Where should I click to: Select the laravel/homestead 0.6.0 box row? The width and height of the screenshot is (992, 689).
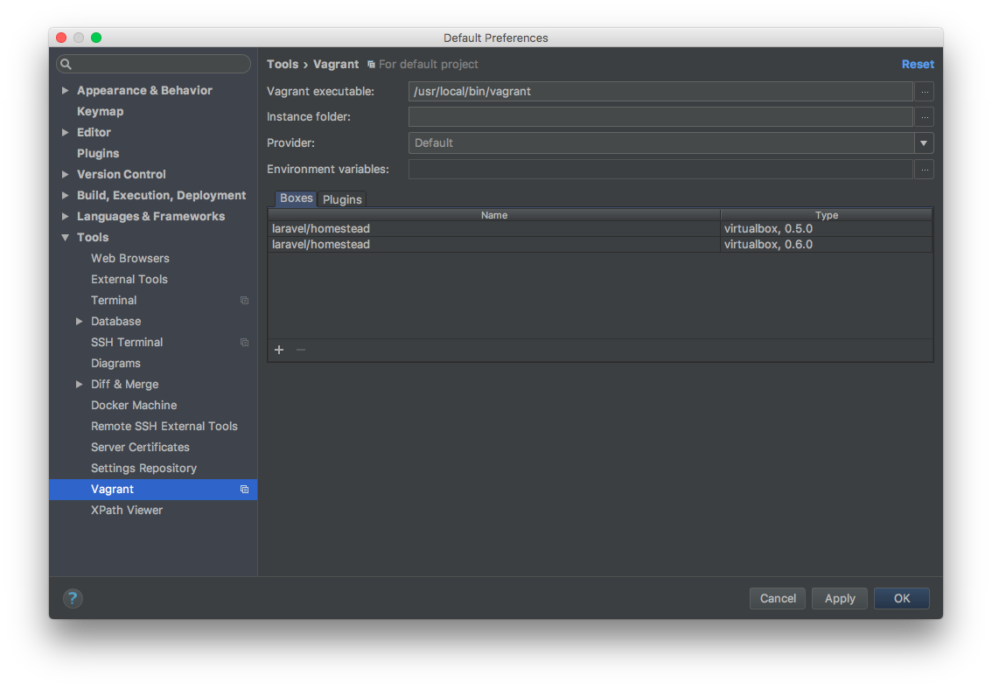click(x=500, y=244)
